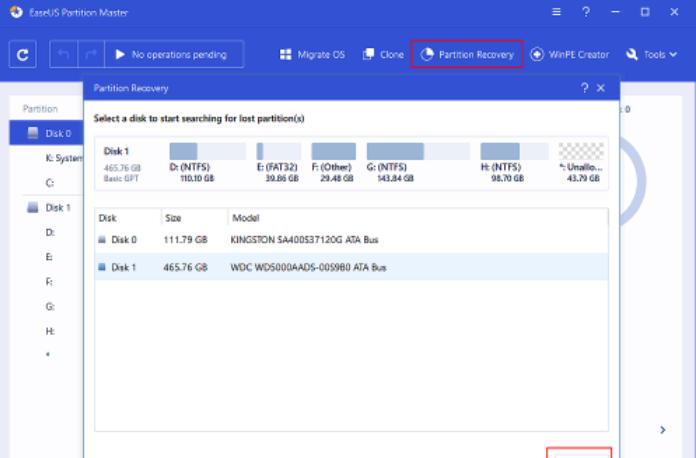The height and width of the screenshot is (458, 696).
Task: Open the Clone tool
Action: 383,55
